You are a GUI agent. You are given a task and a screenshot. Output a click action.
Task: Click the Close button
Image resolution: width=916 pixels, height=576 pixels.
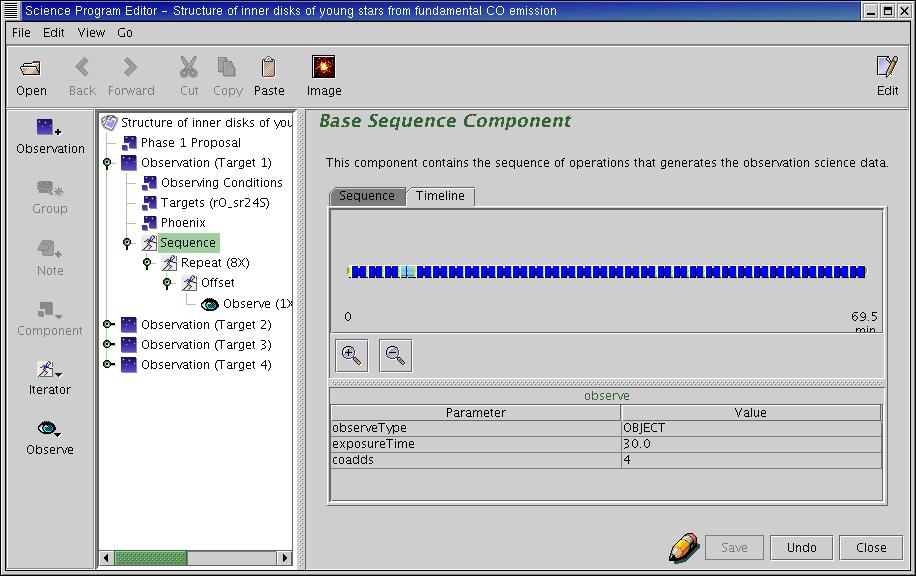pyautogui.click(x=871, y=547)
